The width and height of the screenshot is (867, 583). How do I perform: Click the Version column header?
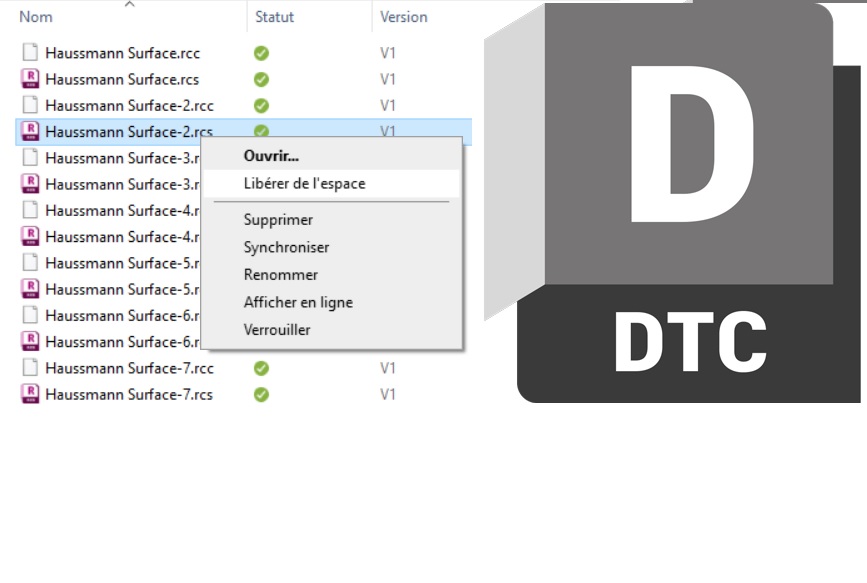coord(402,16)
